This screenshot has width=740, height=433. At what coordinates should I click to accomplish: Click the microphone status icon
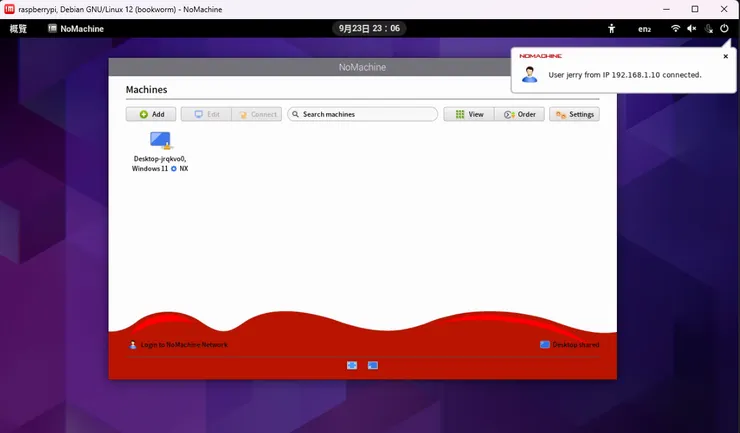[708, 28]
